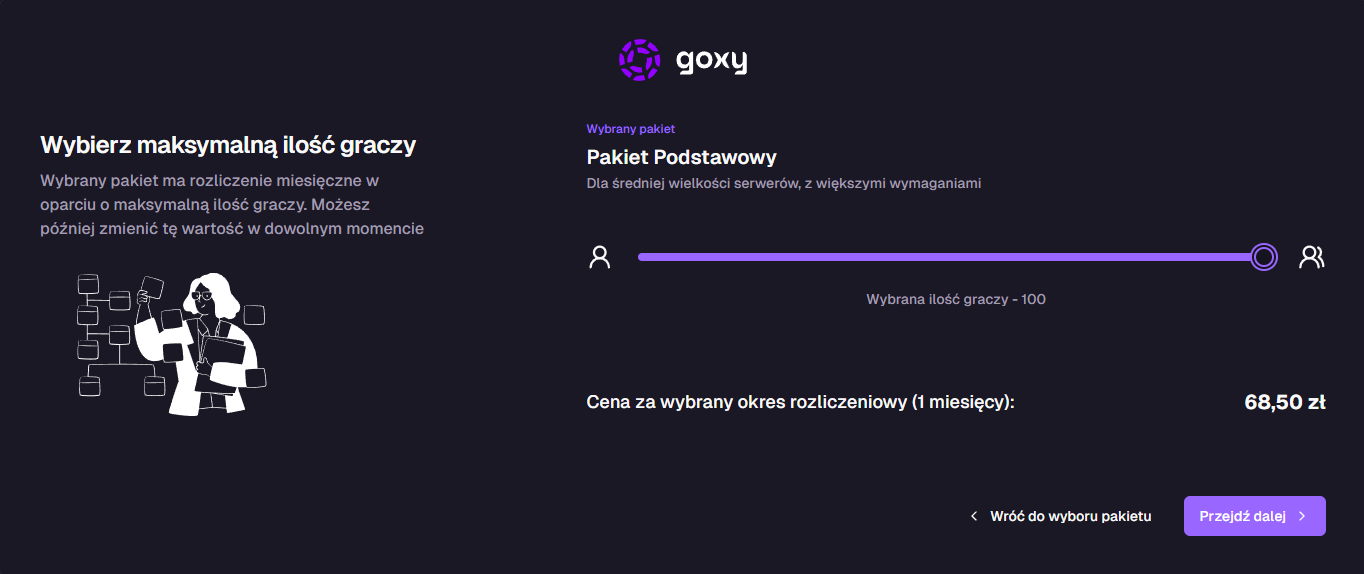Click the 'Wybierz maksymalną ilość graczy' heading

pos(228,145)
